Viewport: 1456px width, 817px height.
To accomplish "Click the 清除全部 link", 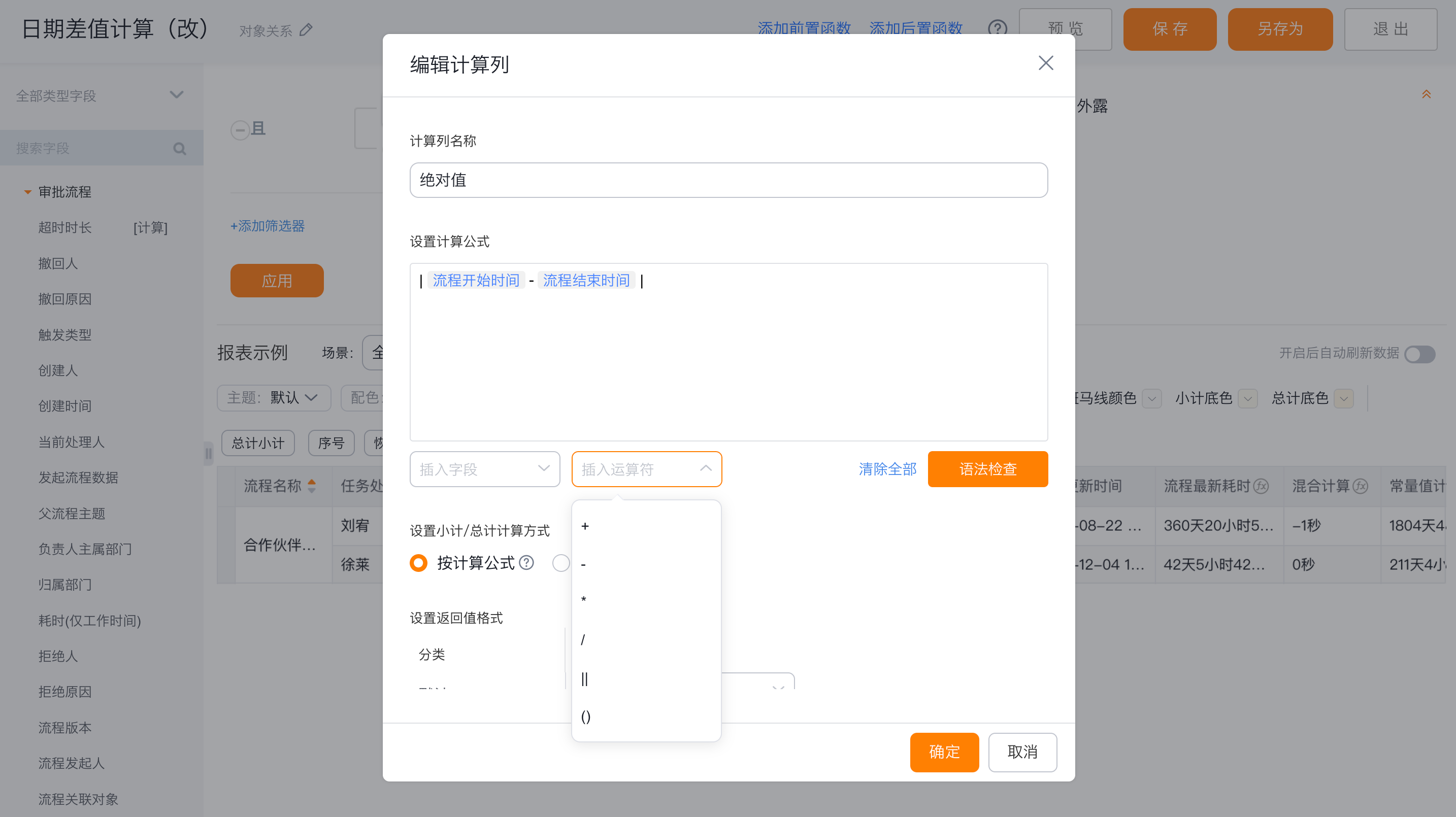I will click(x=887, y=469).
